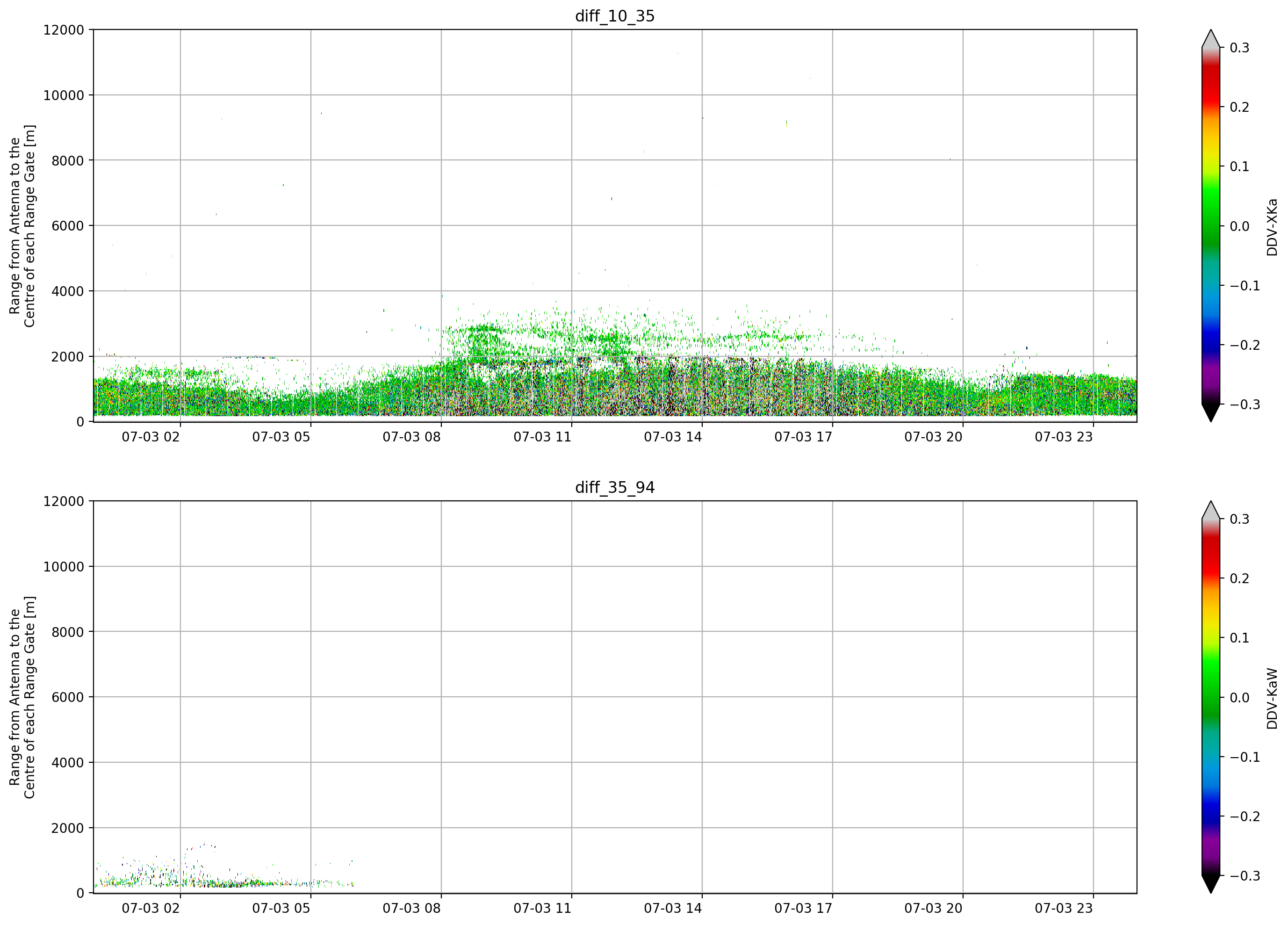Click the diff_35_94 plot title

pyautogui.click(x=615, y=487)
